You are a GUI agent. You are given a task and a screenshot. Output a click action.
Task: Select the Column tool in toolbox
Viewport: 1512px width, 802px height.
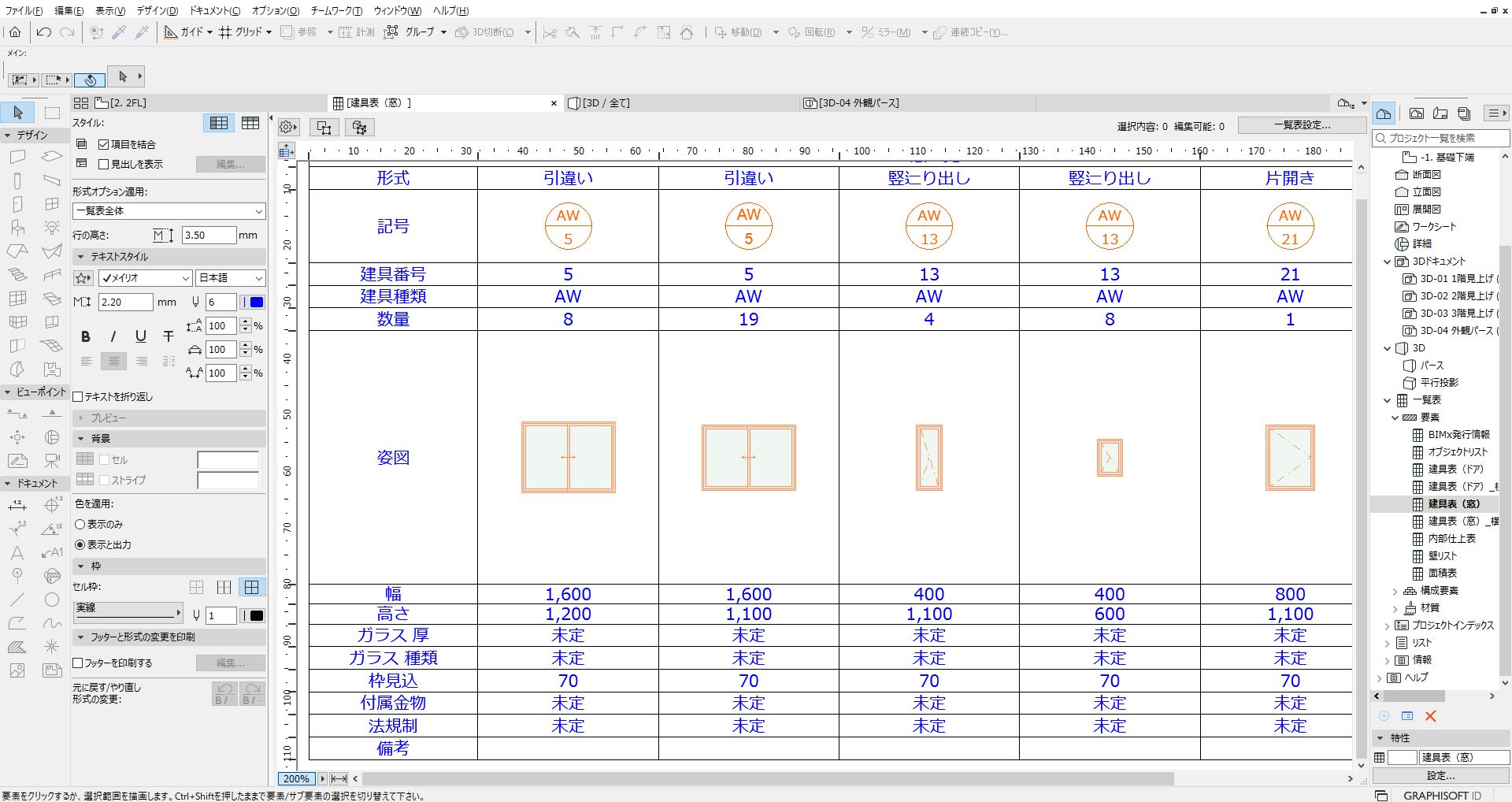pyautogui.click(x=17, y=180)
